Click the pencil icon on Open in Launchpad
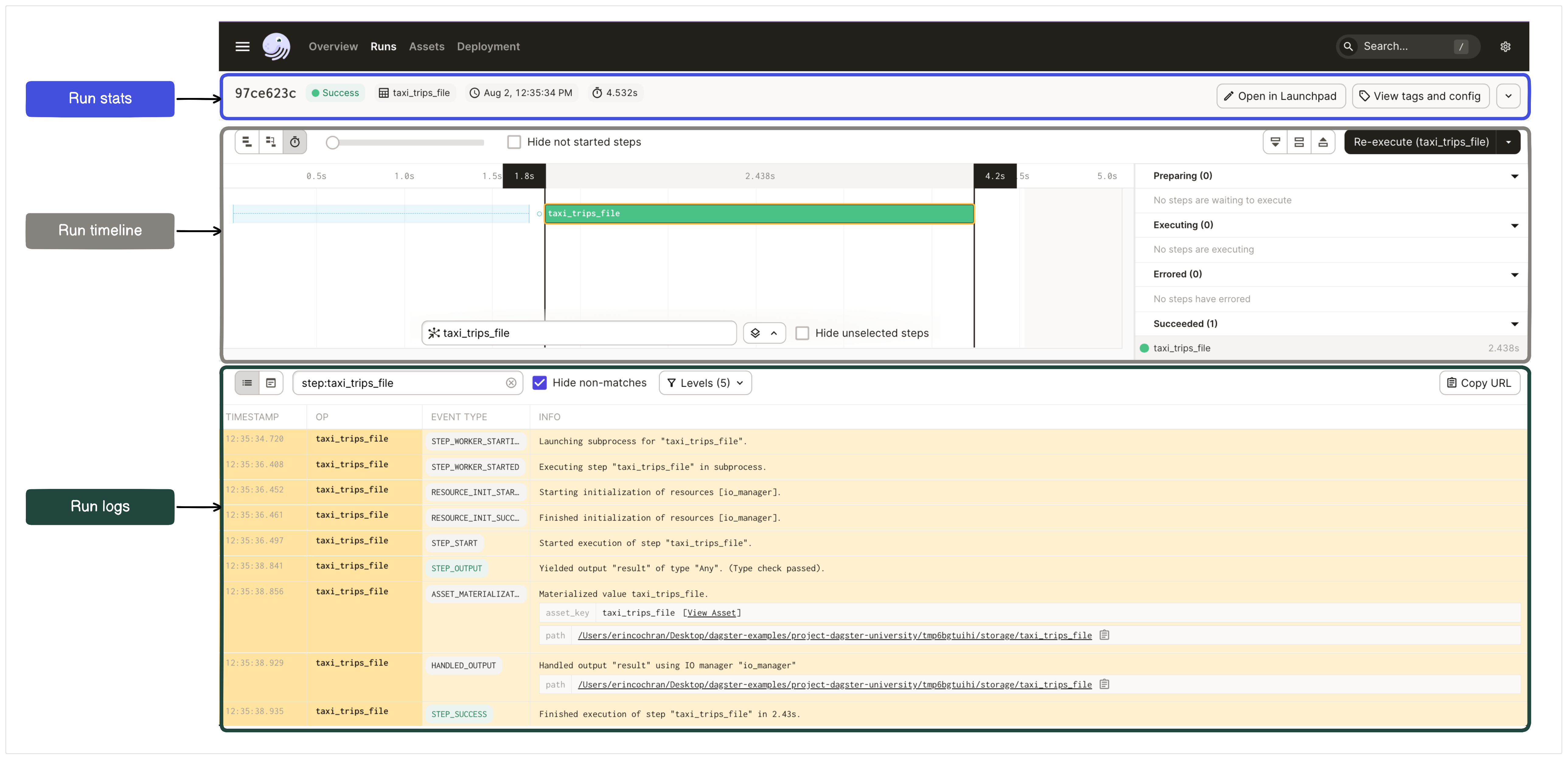1568x760 pixels. pyautogui.click(x=1229, y=96)
